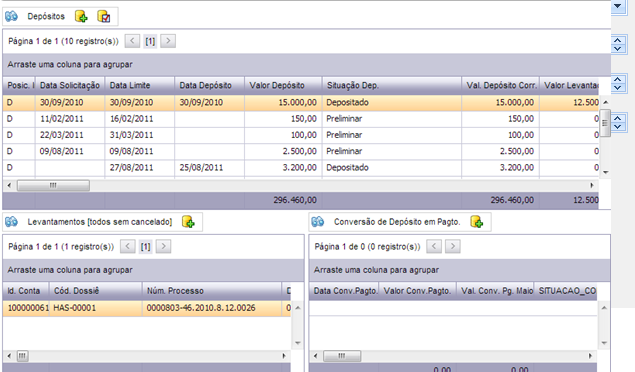Select deposit row with request date 11/02/2011
Viewport: 635px width, 372px height.
point(300,119)
